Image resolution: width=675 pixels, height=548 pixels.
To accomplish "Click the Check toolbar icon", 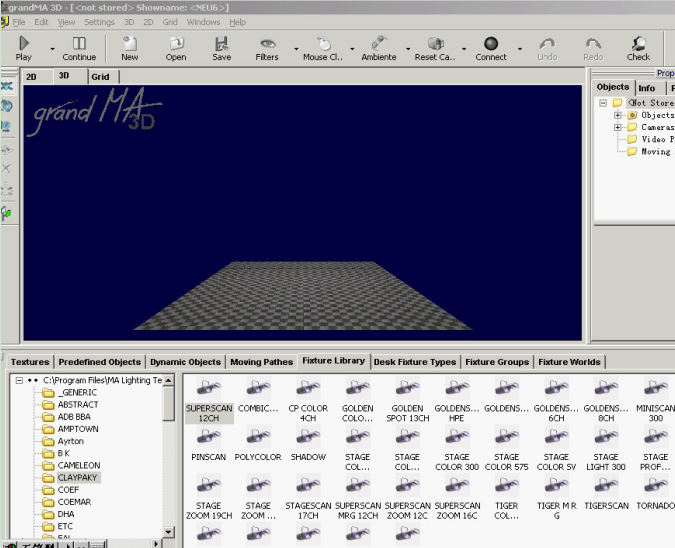I will (638, 48).
